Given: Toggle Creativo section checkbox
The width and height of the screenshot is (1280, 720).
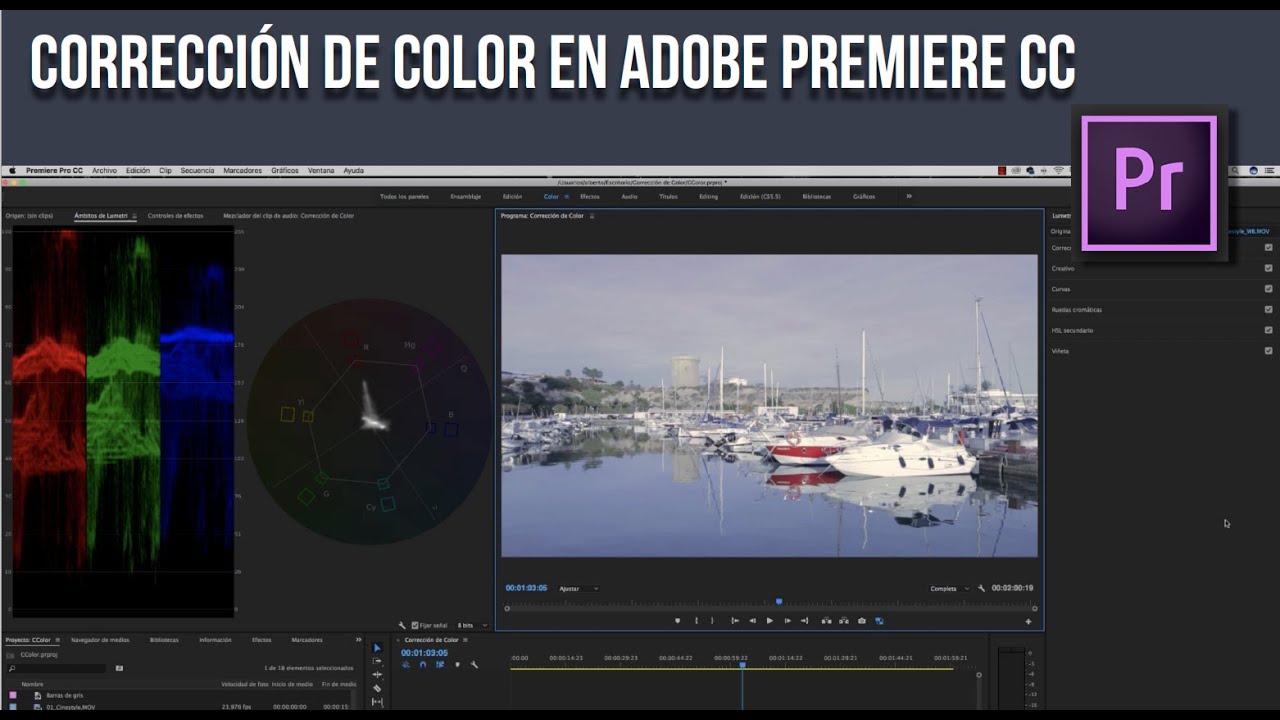Looking at the screenshot, I should tap(1269, 268).
